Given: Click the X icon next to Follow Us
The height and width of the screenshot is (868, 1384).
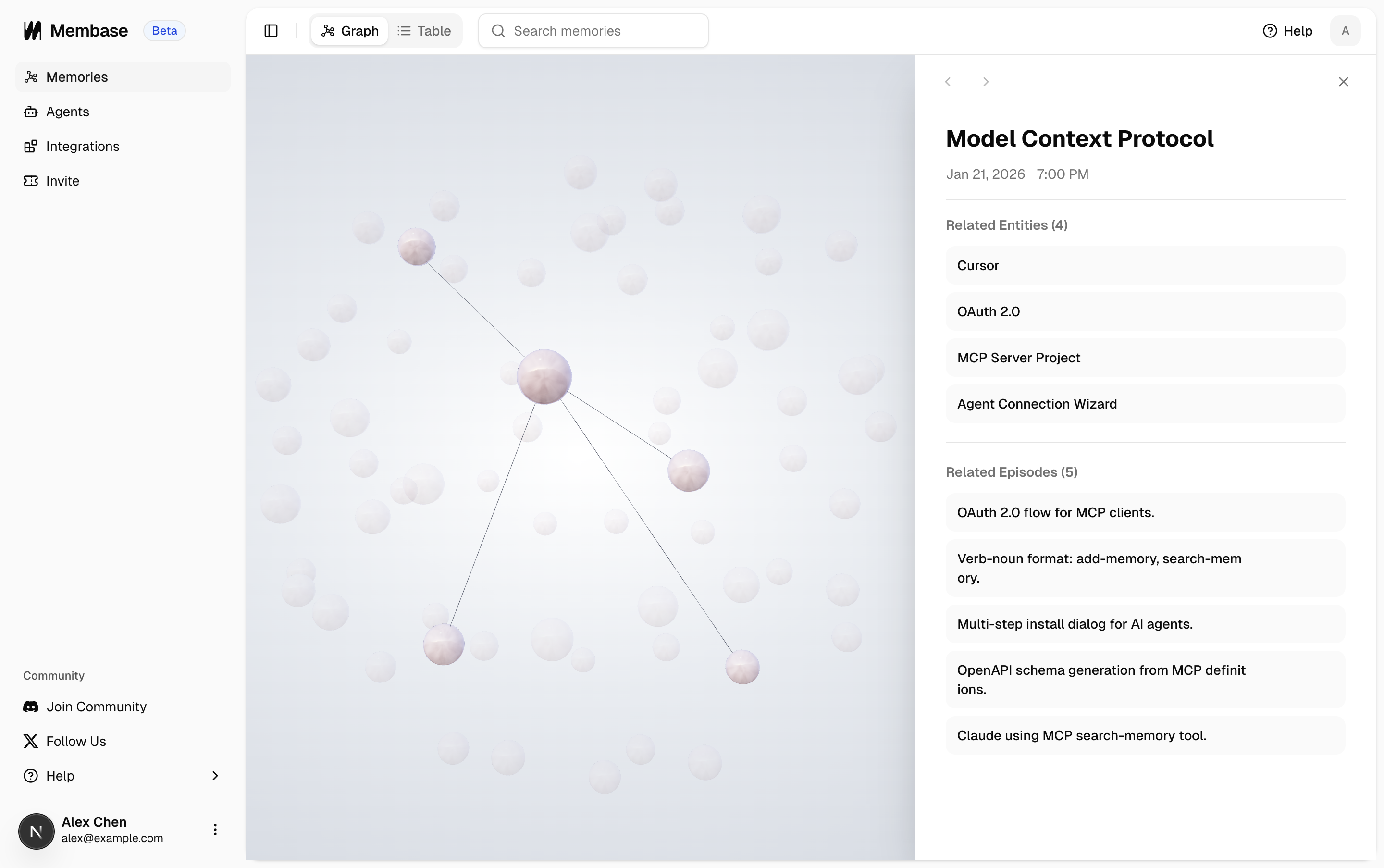Looking at the screenshot, I should (x=30, y=741).
